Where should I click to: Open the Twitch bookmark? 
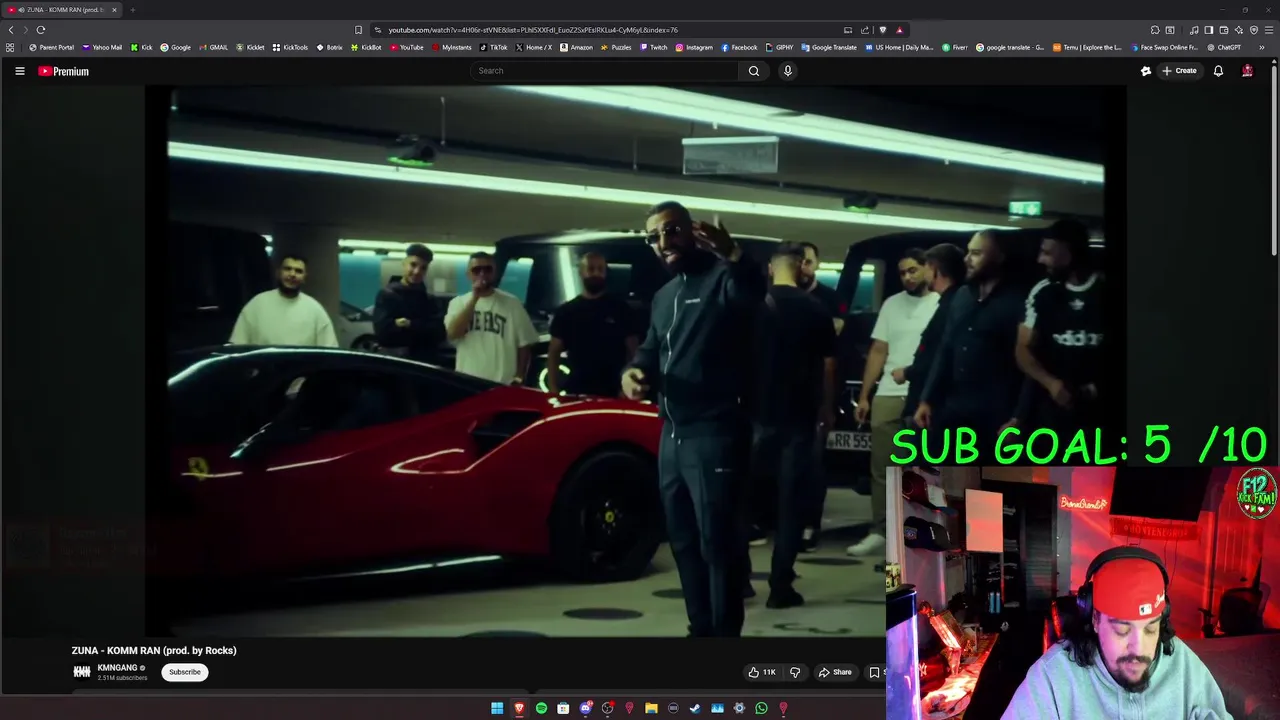pos(653,47)
